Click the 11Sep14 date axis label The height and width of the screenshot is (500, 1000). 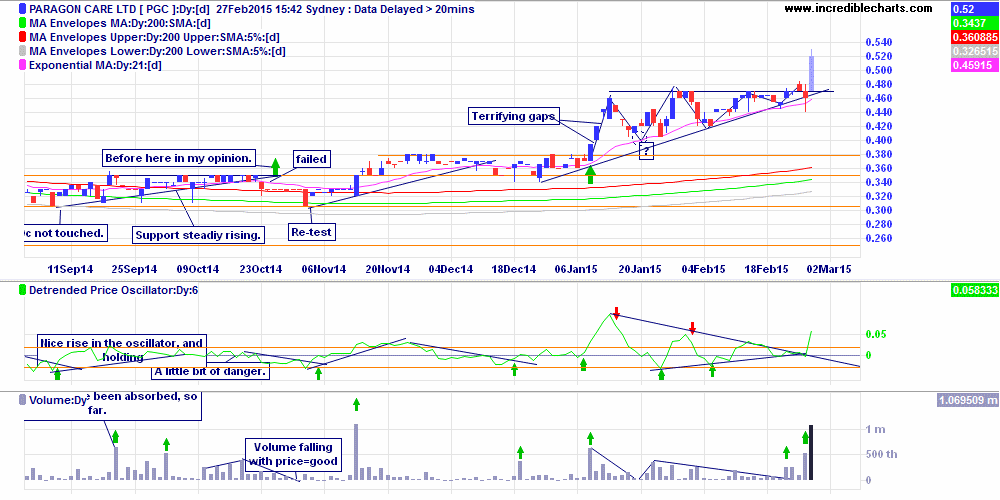[70, 270]
